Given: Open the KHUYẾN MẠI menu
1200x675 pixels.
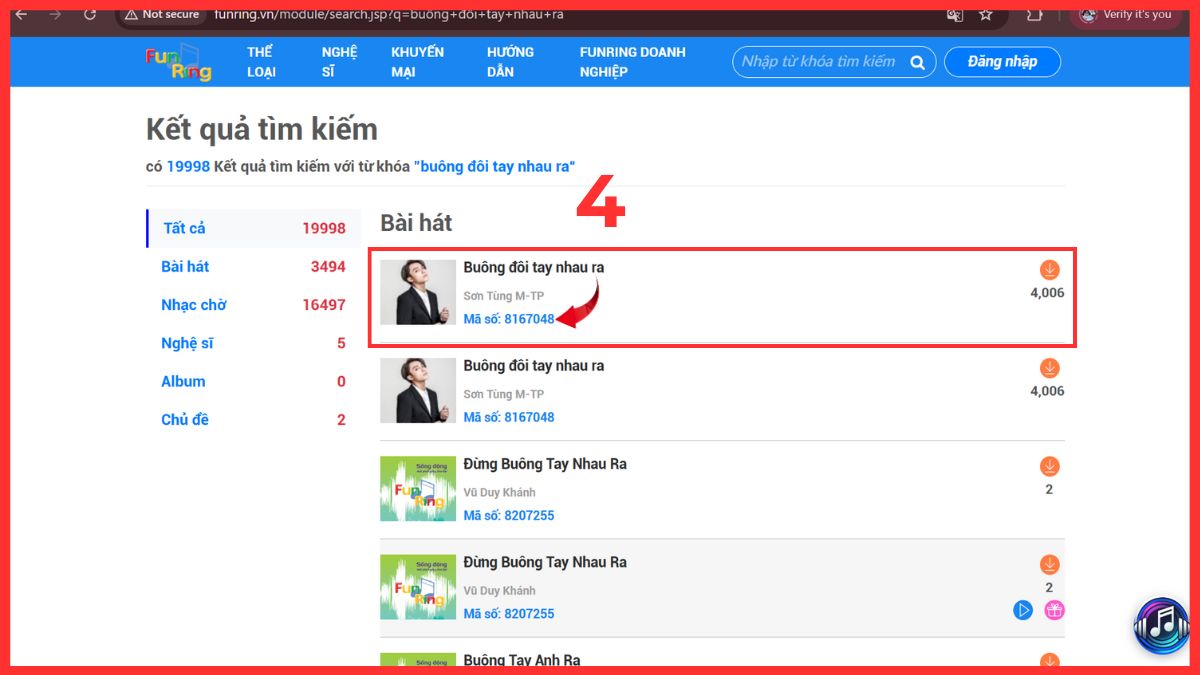Looking at the screenshot, I should (417, 62).
